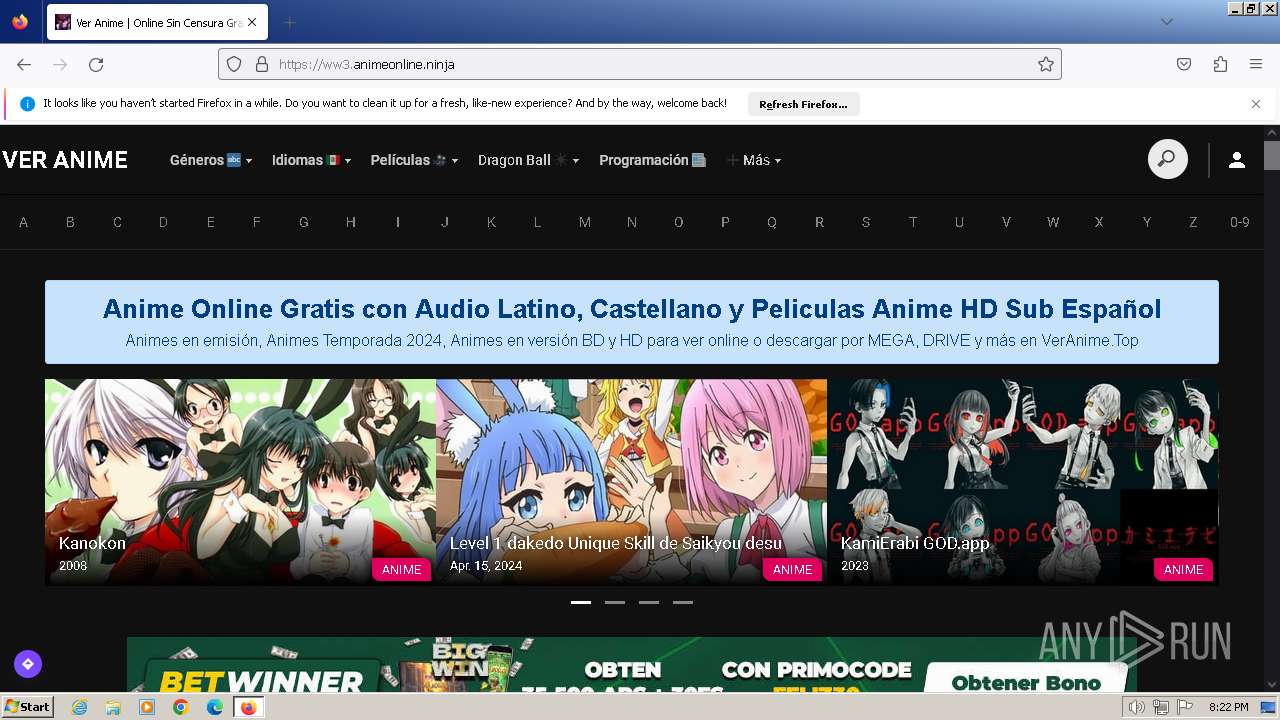Open the Programación page
This screenshot has width=1280, height=720.
(x=652, y=160)
